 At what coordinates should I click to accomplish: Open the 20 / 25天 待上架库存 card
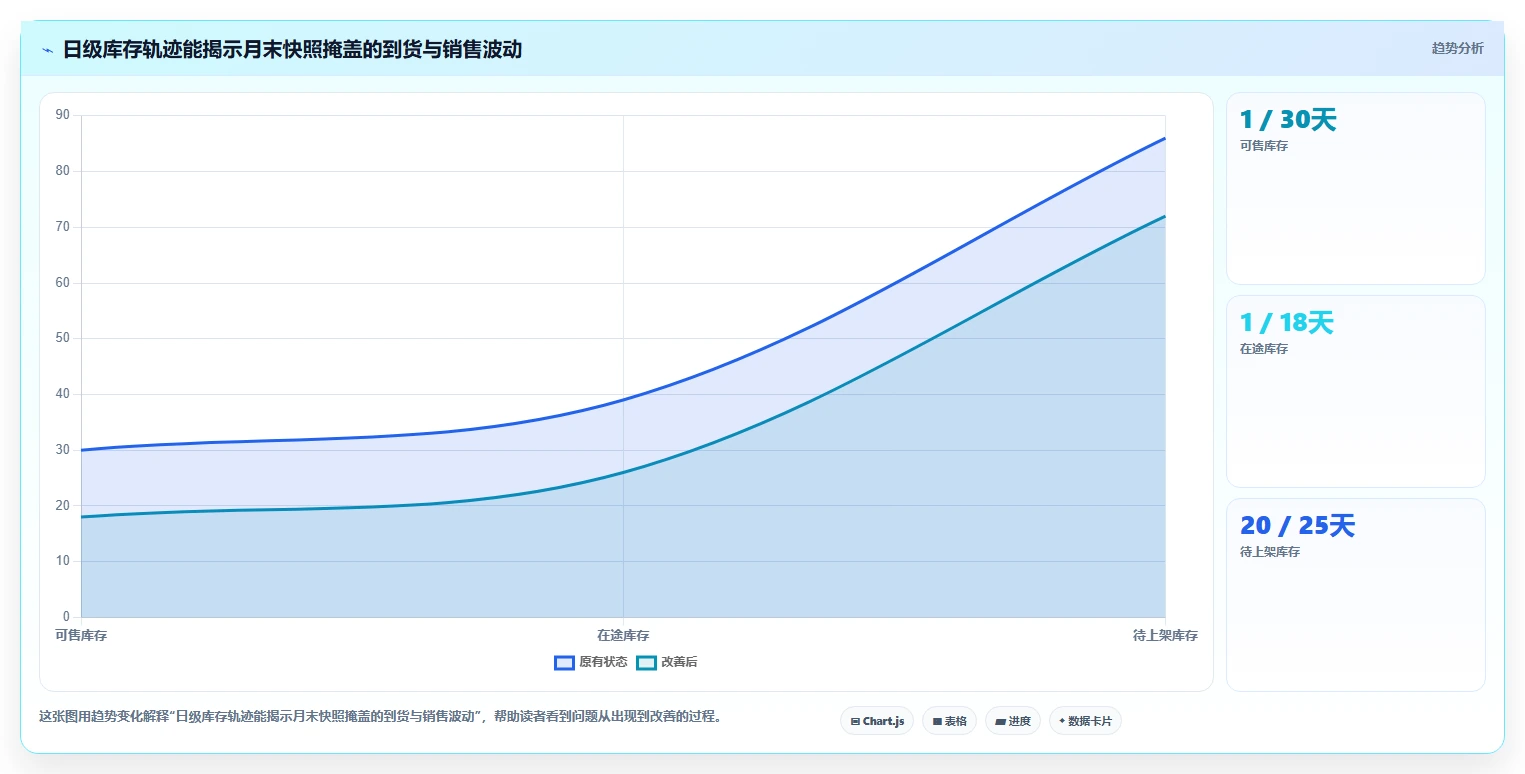[1355, 595]
